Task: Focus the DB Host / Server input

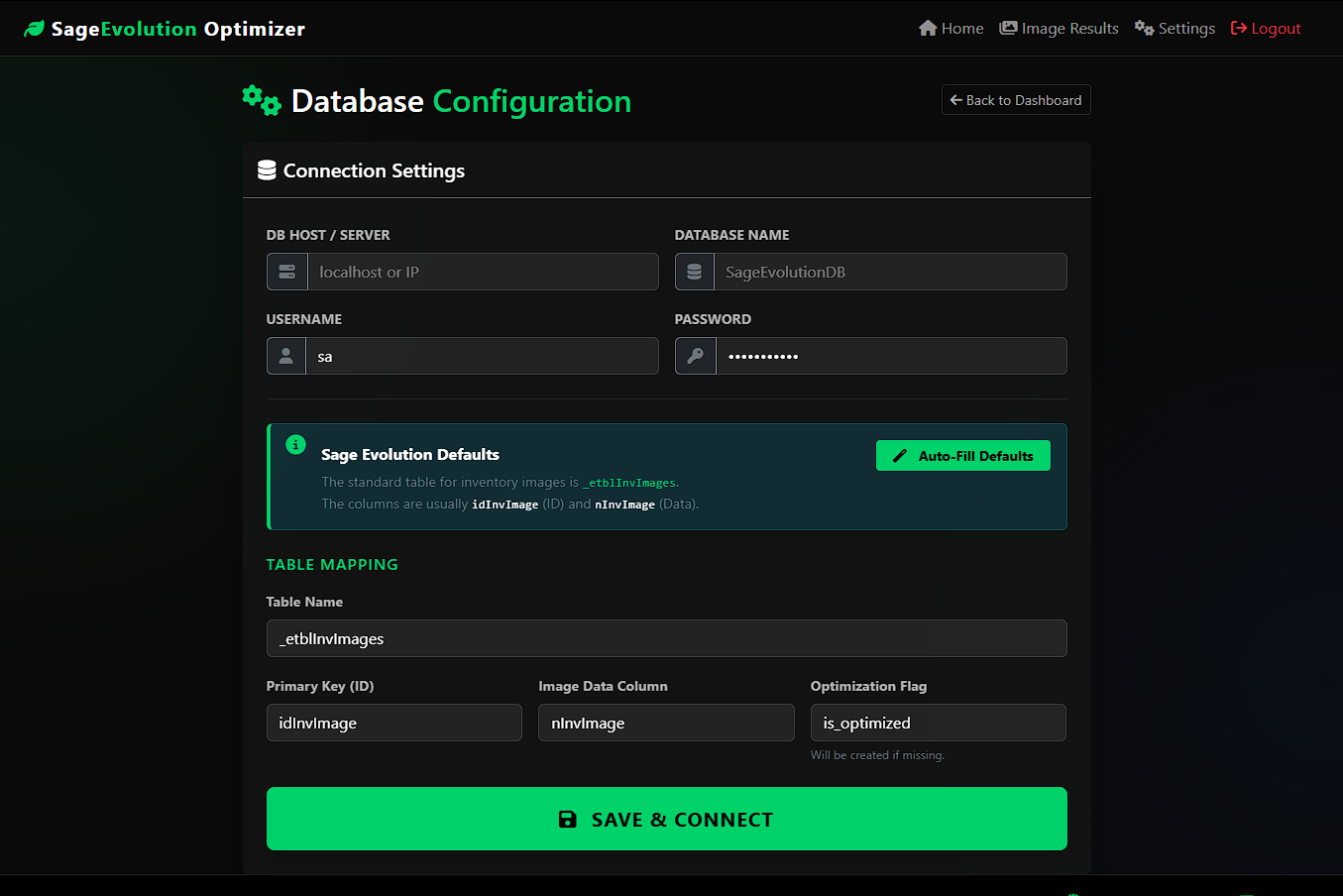Action: click(483, 272)
